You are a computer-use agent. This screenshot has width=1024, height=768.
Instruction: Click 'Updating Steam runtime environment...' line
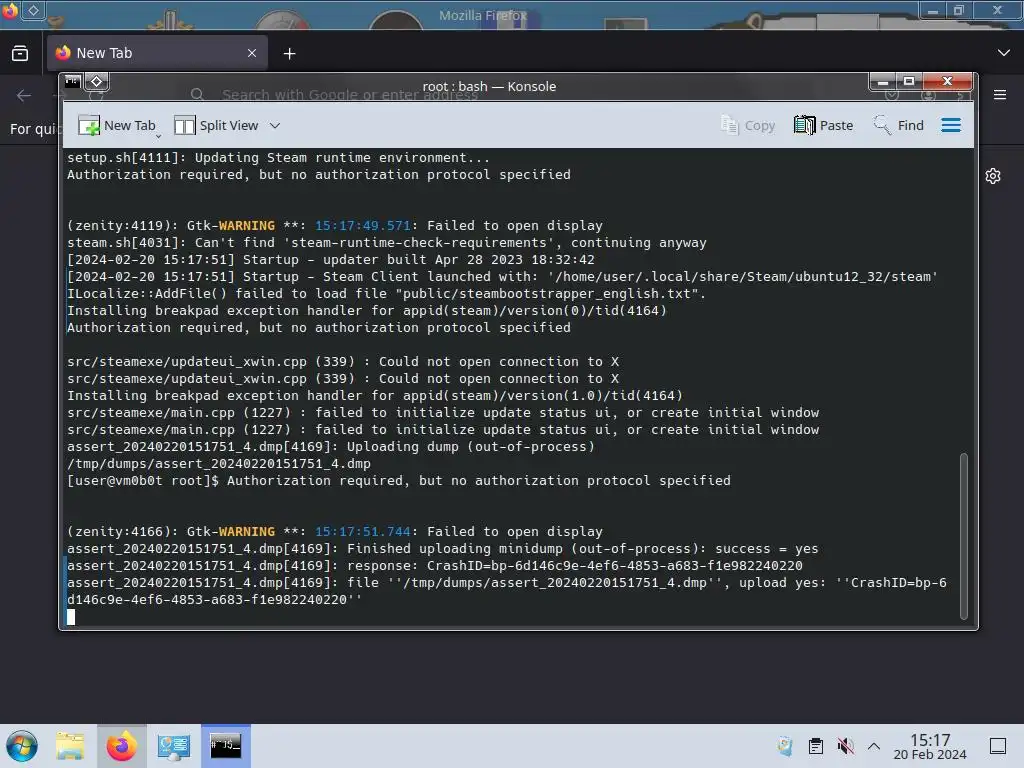pyautogui.click(x=278, y=157)
